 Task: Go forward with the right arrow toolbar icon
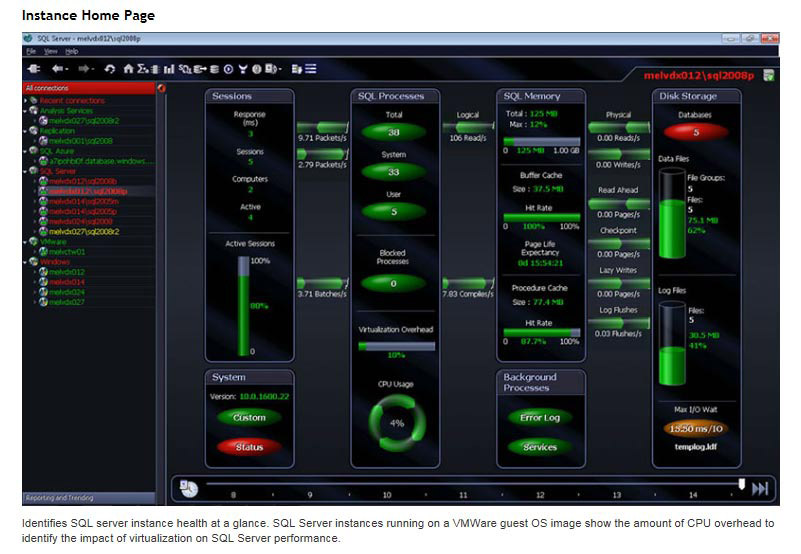click(84, 68)
